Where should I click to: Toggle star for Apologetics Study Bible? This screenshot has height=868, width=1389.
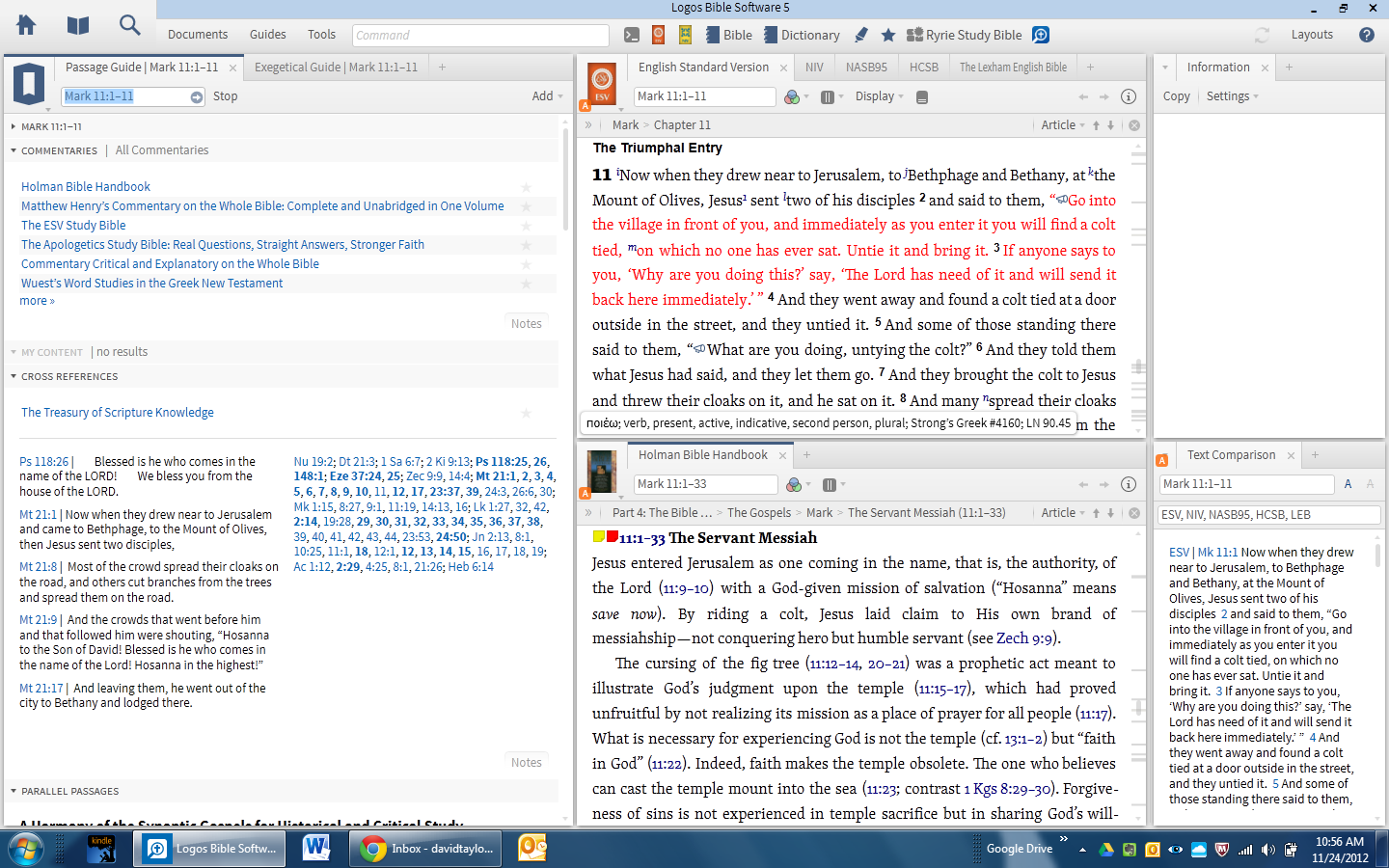point(527,245)
